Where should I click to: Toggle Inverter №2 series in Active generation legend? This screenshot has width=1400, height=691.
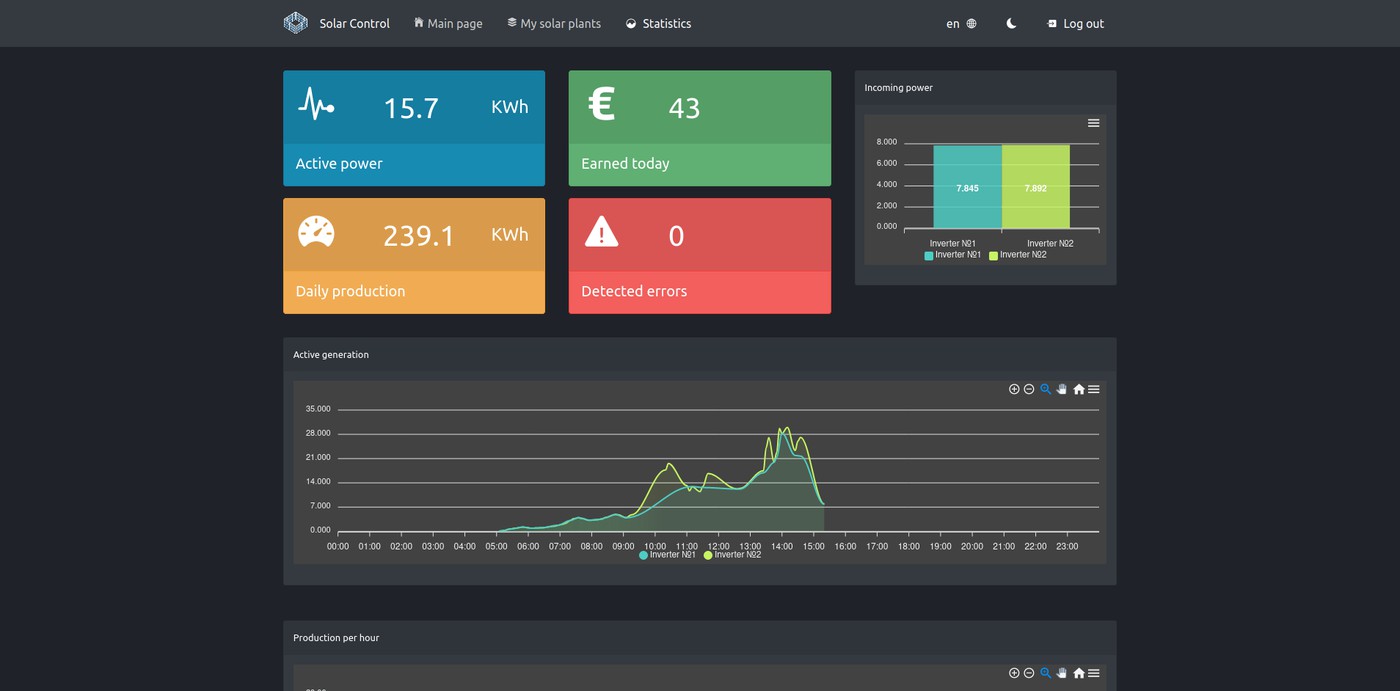coord(732,555)
